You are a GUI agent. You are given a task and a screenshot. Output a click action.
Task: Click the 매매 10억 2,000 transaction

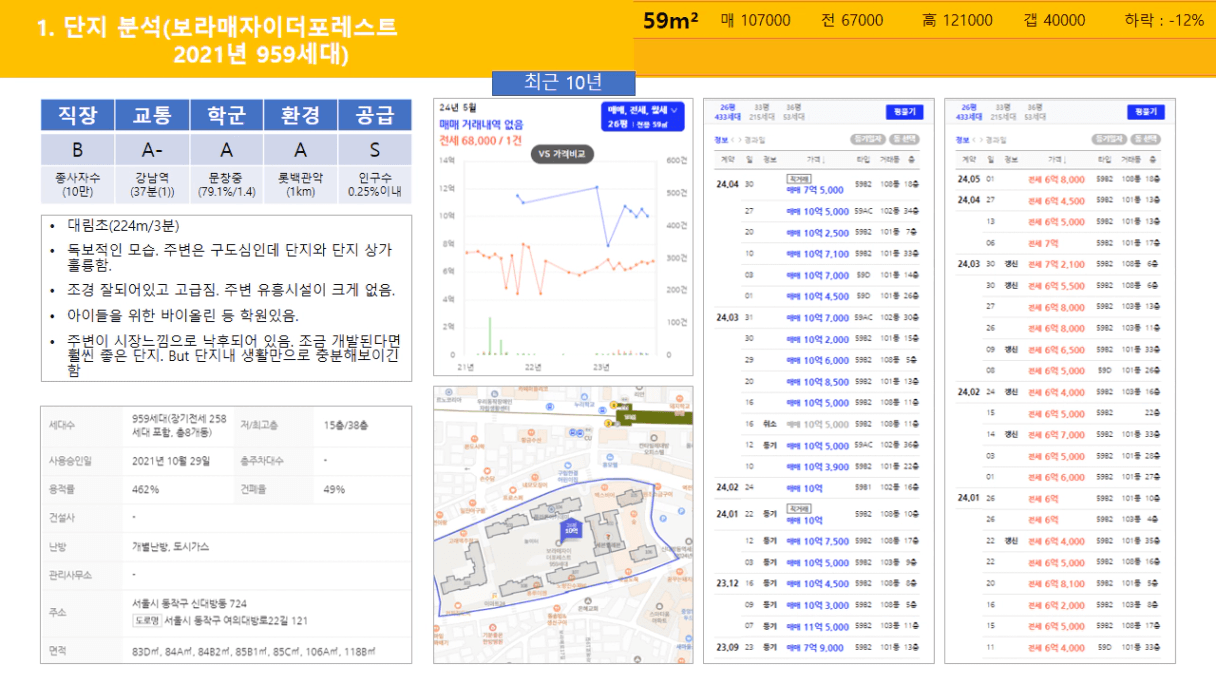click(818, 339)
